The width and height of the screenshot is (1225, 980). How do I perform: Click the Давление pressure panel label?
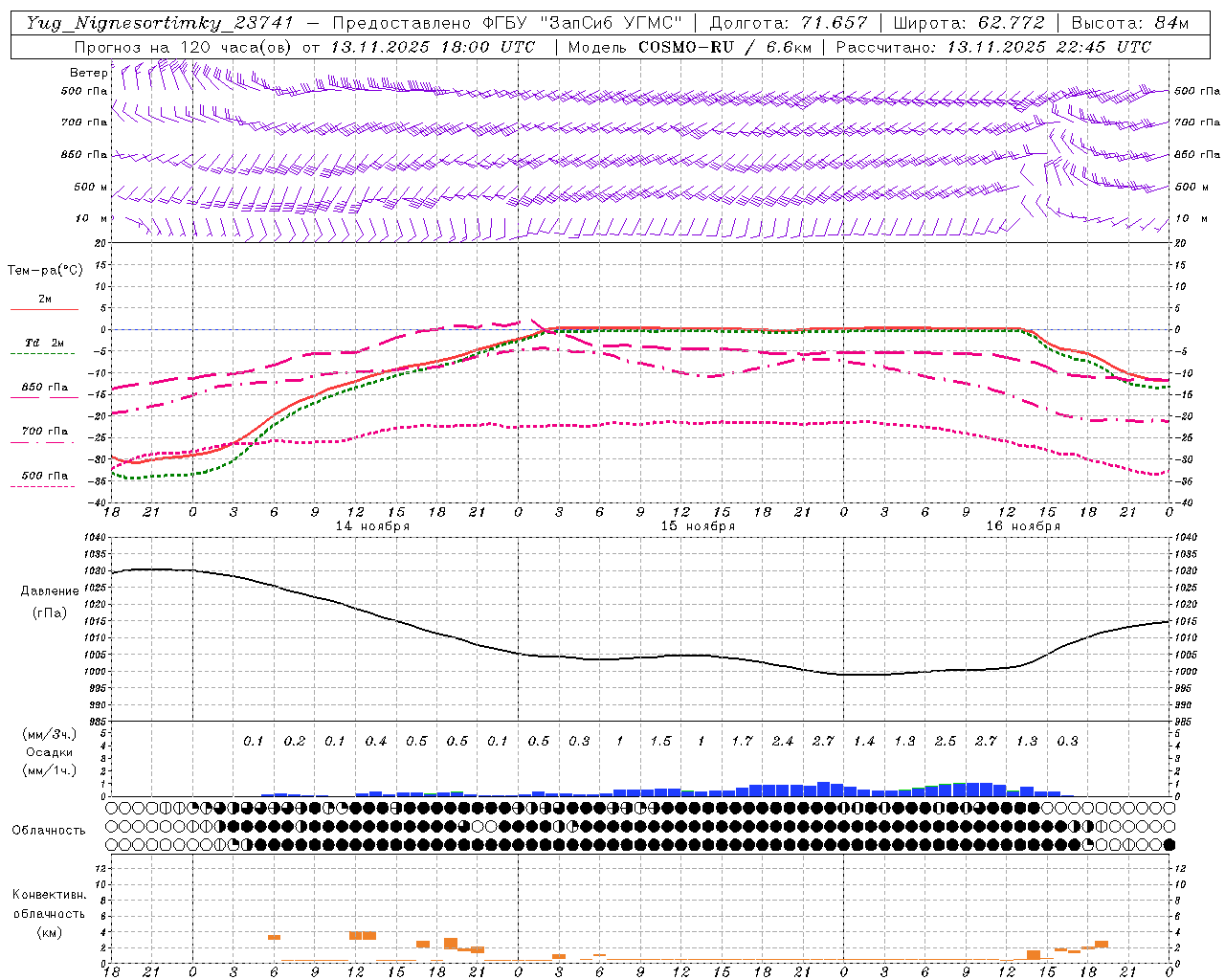click(x=50, y=591)
